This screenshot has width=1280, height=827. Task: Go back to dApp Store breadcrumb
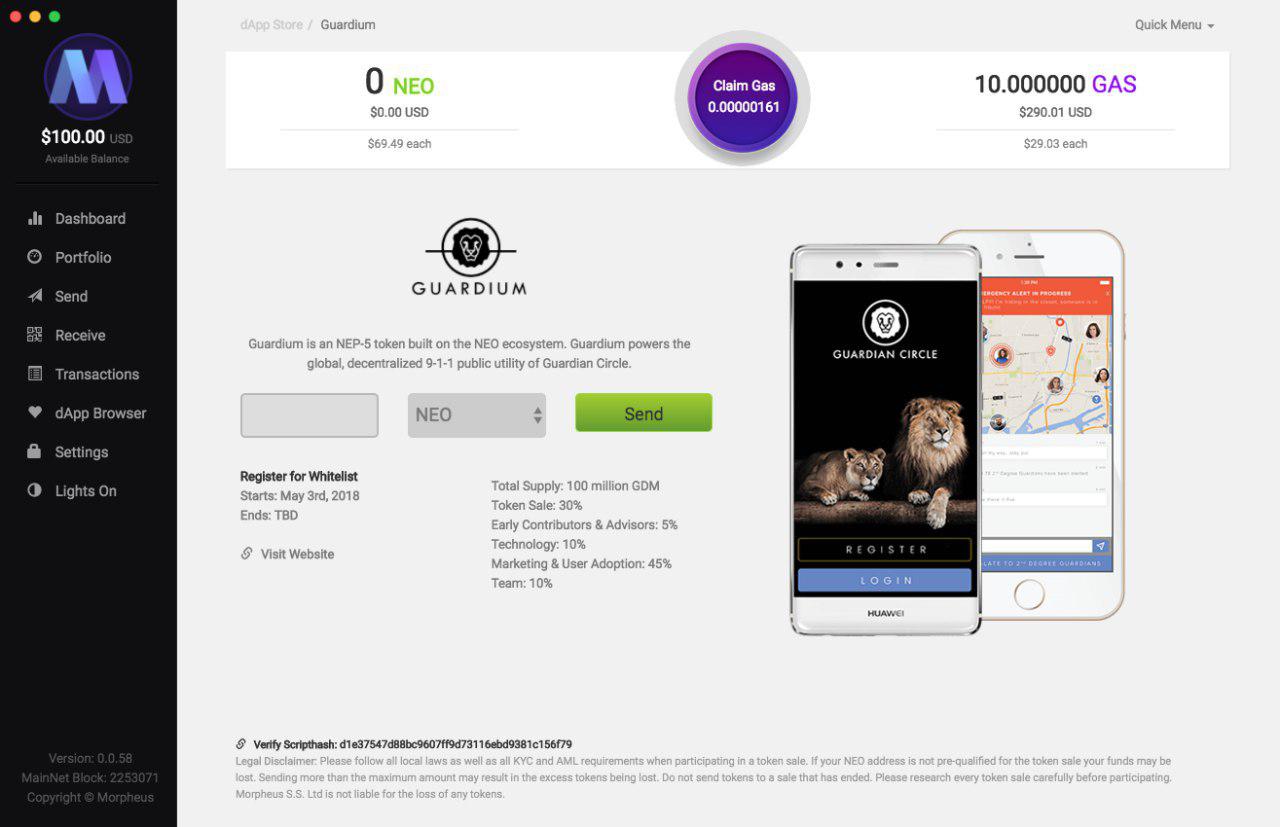tap(271, 25)
